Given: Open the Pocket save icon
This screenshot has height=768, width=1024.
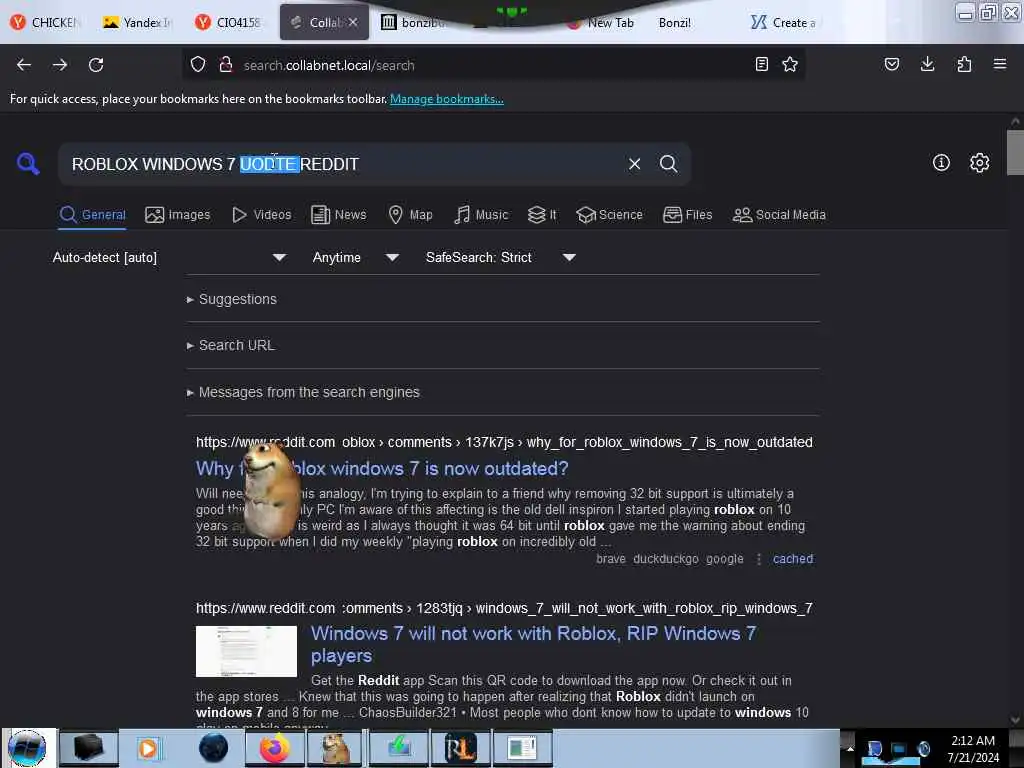Looking at the screenshot, I should 891,64.
